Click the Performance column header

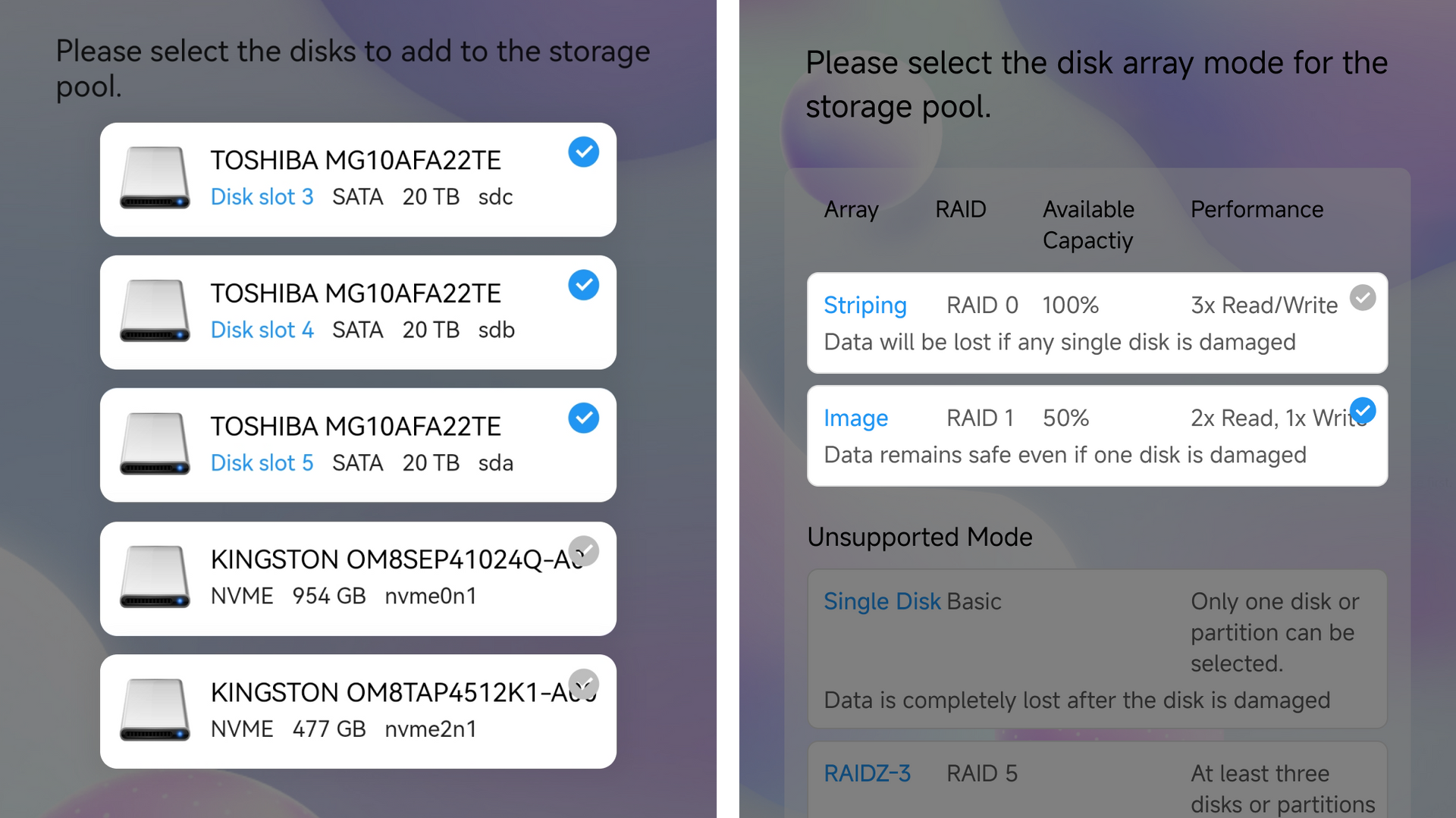[1257, 209]
